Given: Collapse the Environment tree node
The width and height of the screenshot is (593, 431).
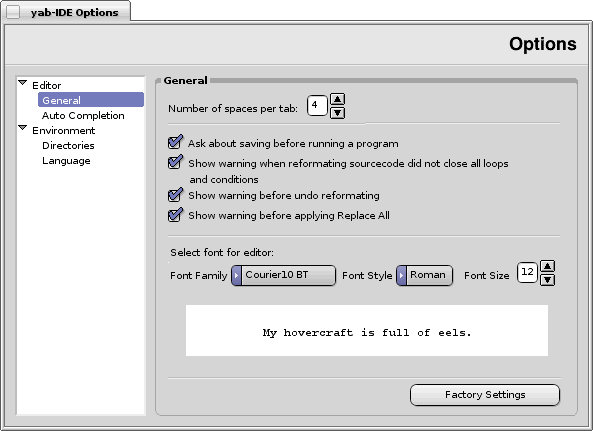Looking at the screenshot, I should point(23,128).
